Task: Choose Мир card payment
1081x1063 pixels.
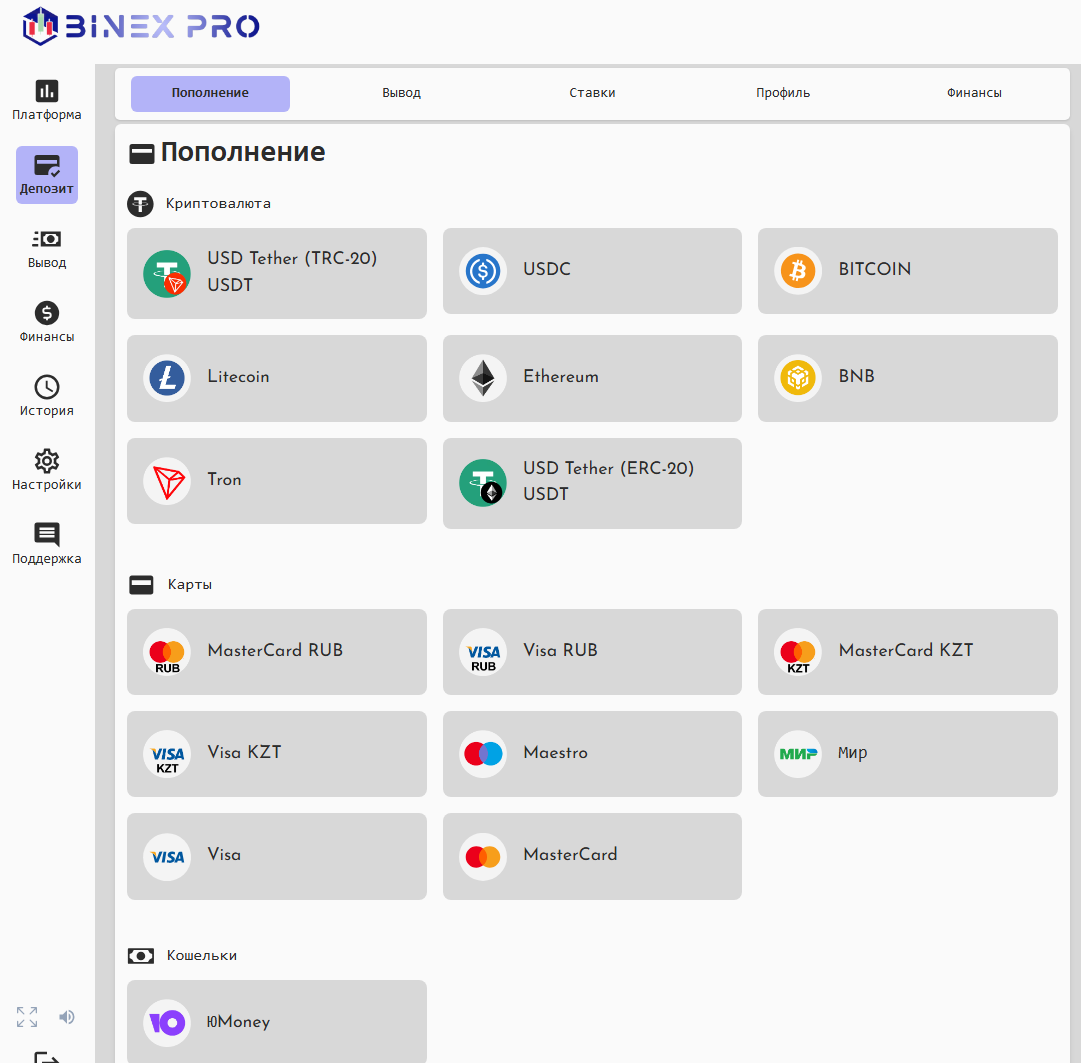Action: [x=907, y=754]
